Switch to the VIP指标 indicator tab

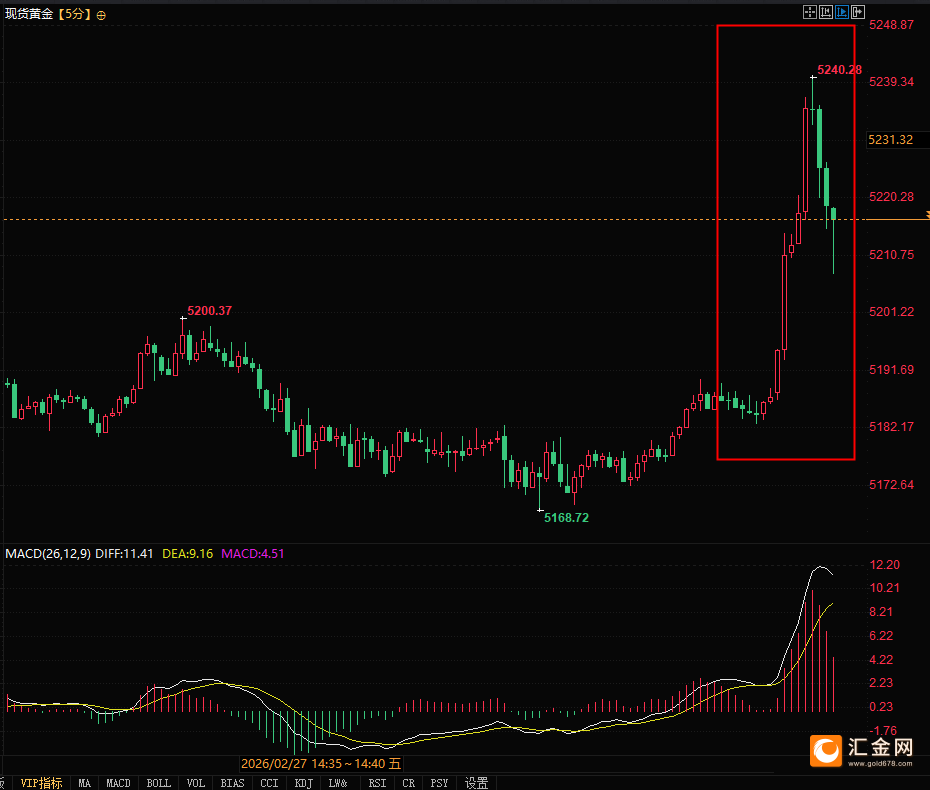(41, 783)
